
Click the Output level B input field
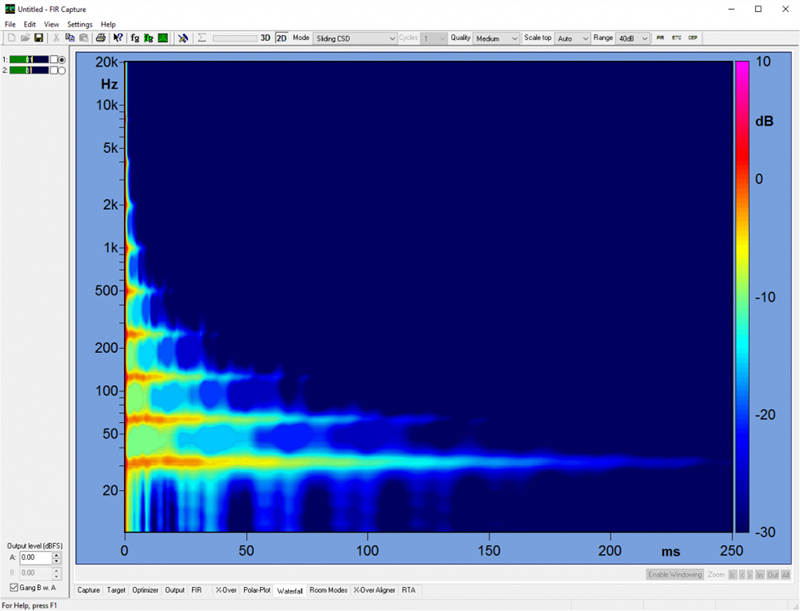(x=36, y=573)
